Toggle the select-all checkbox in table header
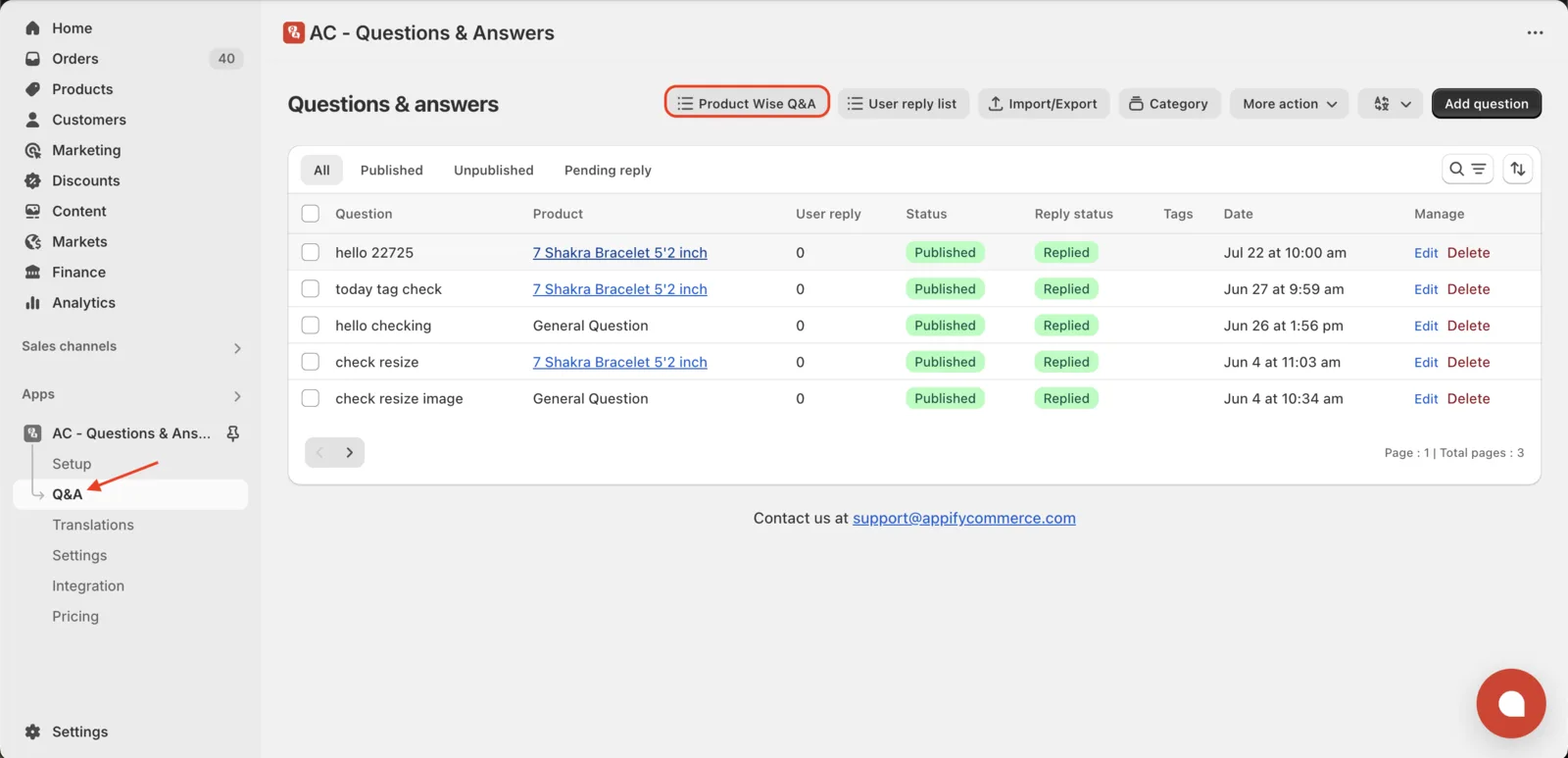Viewport: 1568px width, 758px height. (x=311, y=214)
